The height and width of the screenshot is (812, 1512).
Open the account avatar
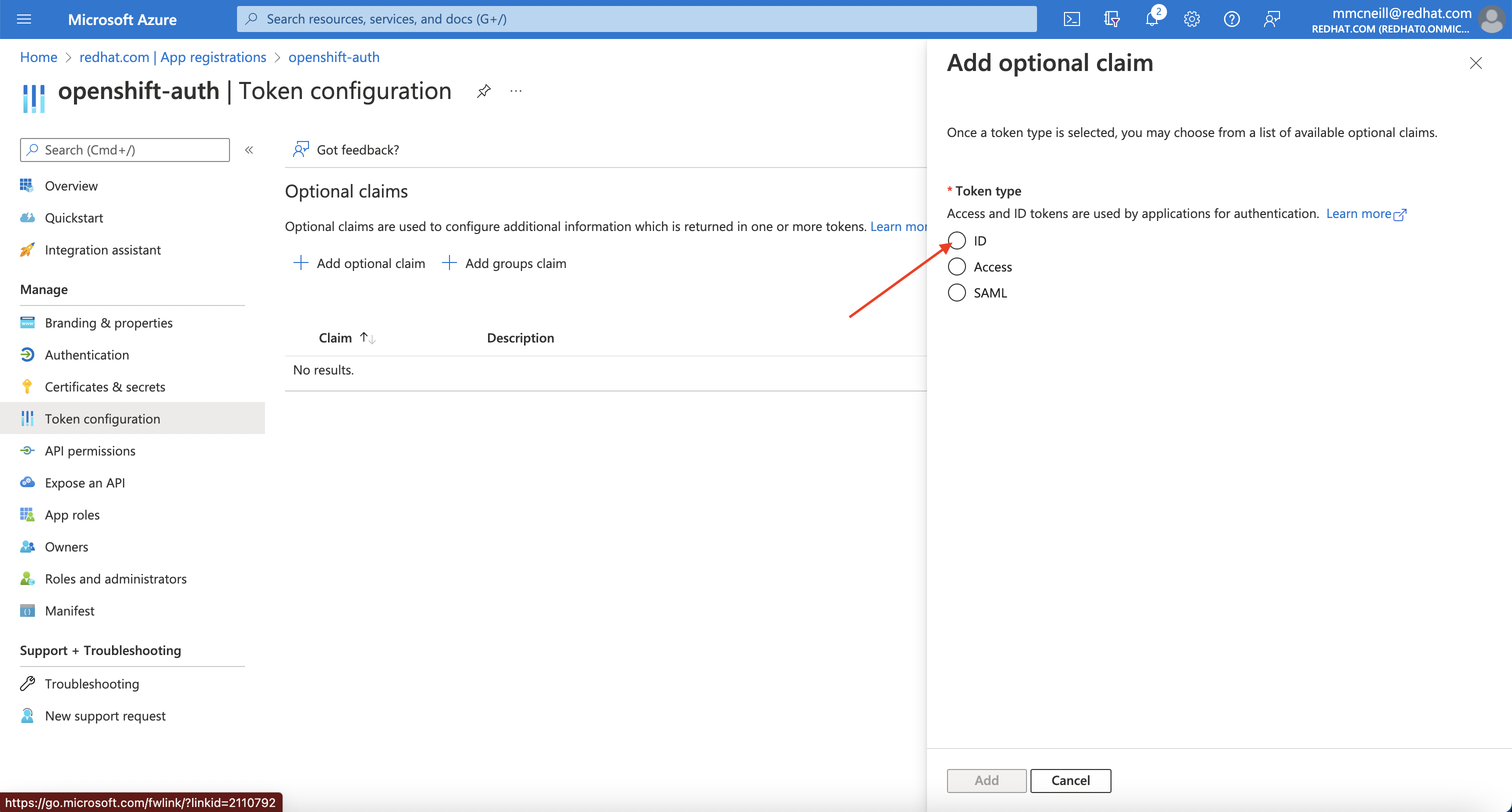pyautogui.click(x=1491, y=19)
